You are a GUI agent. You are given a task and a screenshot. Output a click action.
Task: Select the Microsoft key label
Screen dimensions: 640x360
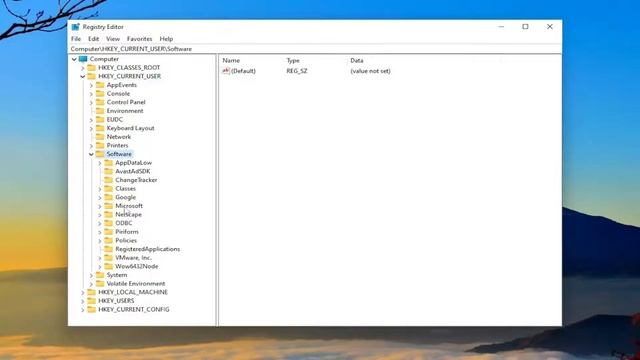tap(129, 206)
